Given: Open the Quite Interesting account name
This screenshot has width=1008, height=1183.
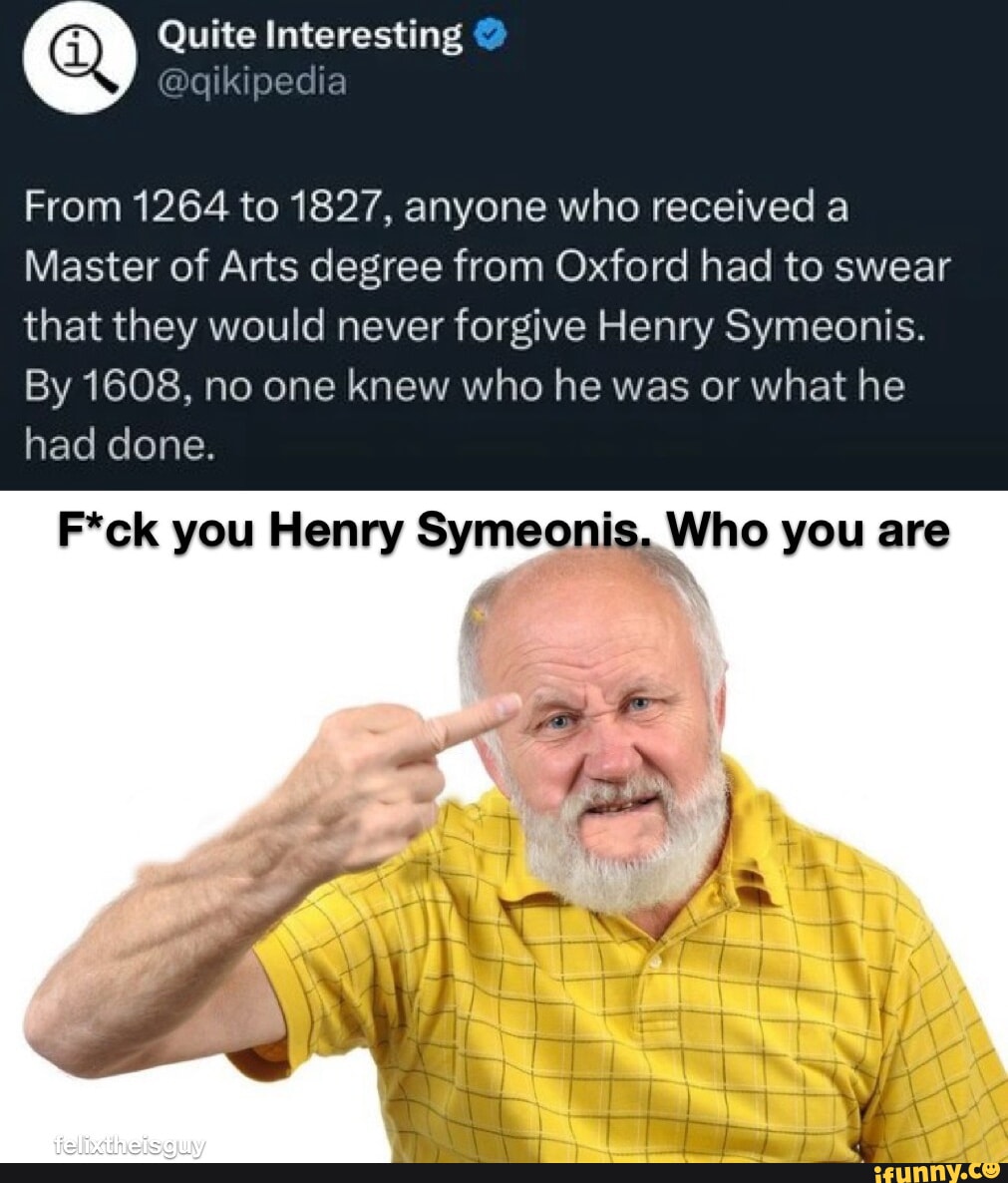Looking at the screenshot, I should pyautogui.click(x=309, y=36).
